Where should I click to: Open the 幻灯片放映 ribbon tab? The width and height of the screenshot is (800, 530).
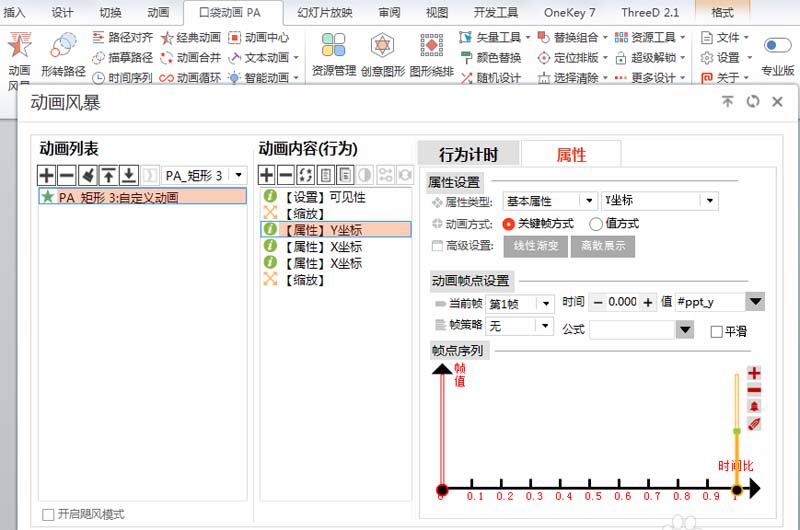[x=324, y=12]
